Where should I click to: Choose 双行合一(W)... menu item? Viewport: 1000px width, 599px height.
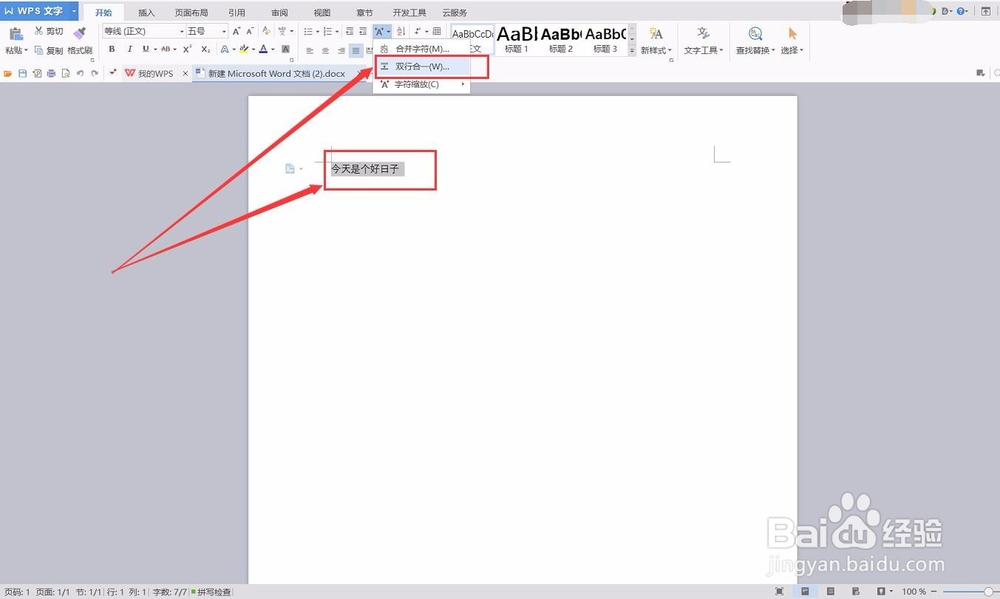tap(422, 66)
